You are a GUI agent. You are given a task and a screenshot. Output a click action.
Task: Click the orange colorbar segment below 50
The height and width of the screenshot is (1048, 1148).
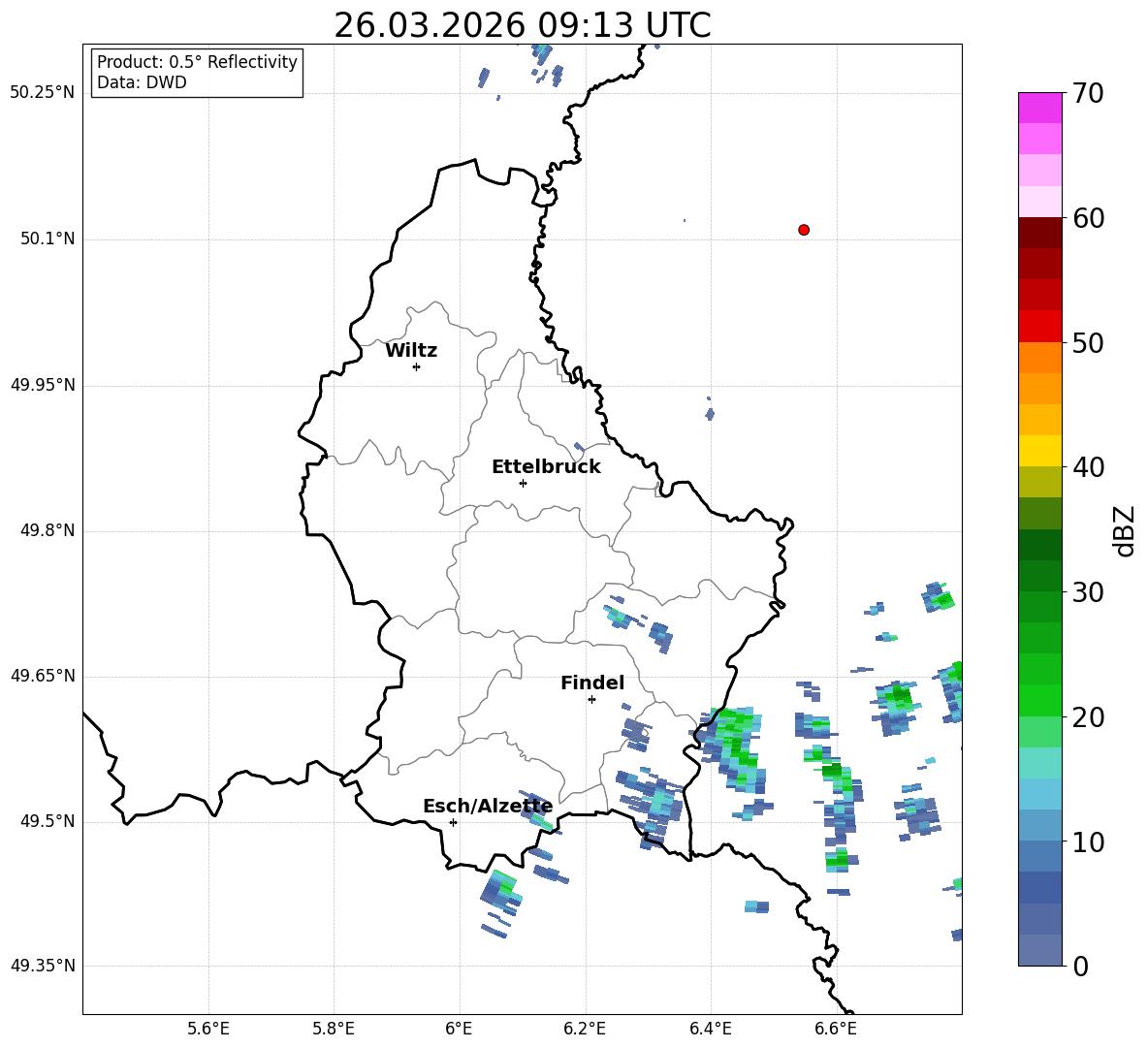[x=1040, y=358]
